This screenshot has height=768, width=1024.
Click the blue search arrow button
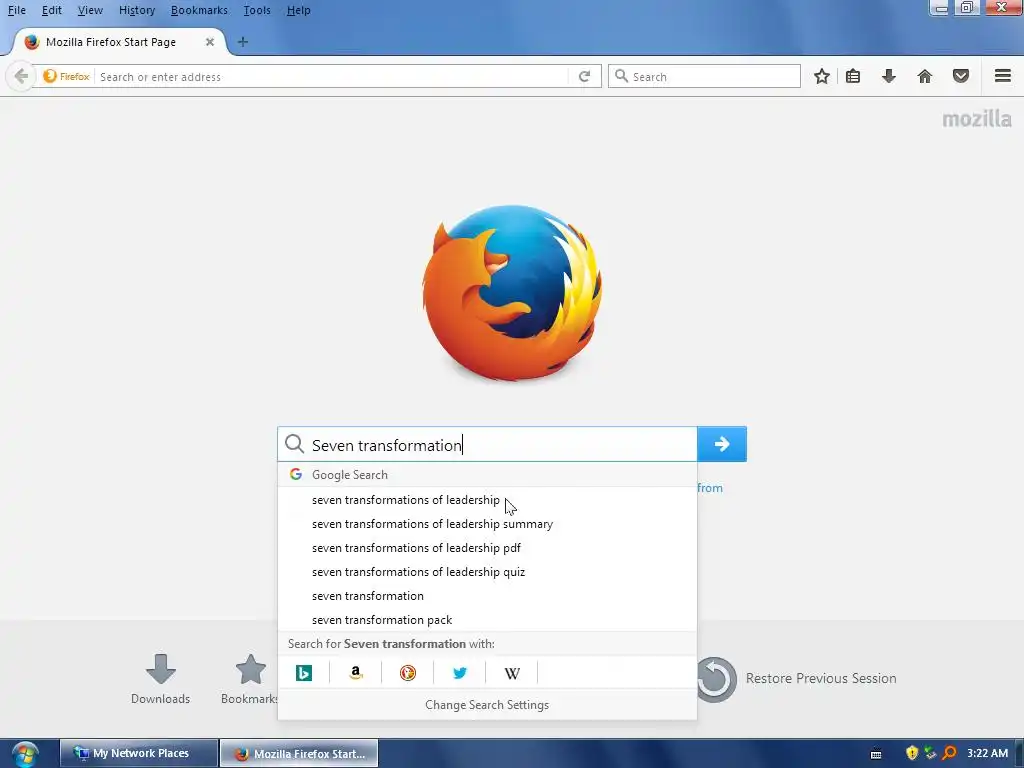[722, 444]
